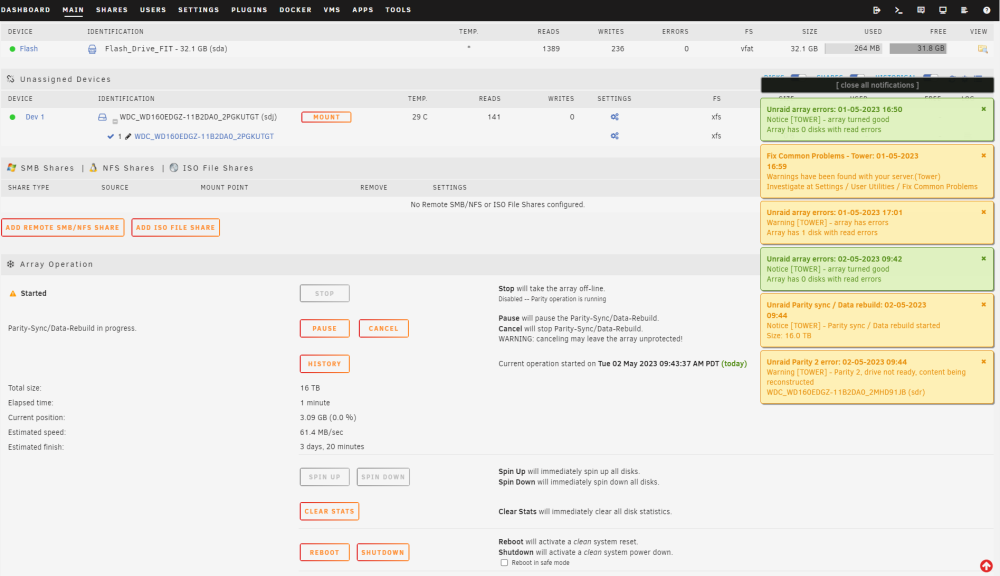Screen dimensions: 1000x576
Task: Dismiss the 01-05-2023 16:50 array notification
Action: coord(983,109)
